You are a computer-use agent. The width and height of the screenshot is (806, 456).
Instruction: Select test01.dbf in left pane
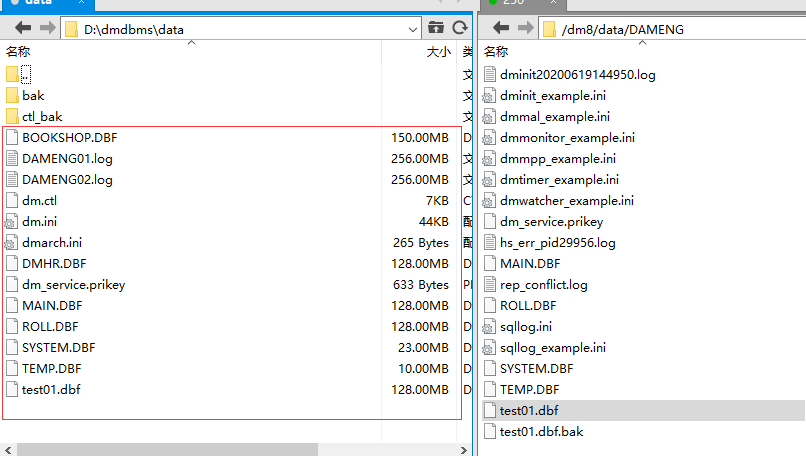[51, 390]
